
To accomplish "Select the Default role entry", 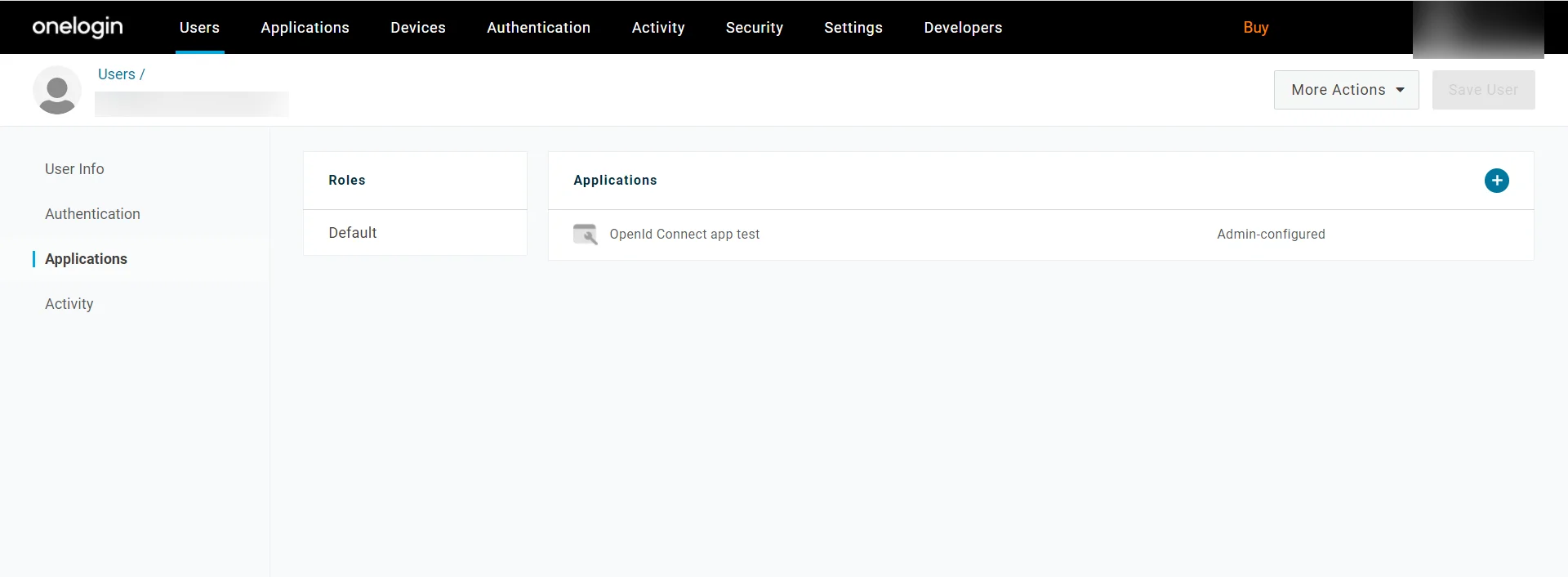I will pyautogui.click(x=415, y=233).
